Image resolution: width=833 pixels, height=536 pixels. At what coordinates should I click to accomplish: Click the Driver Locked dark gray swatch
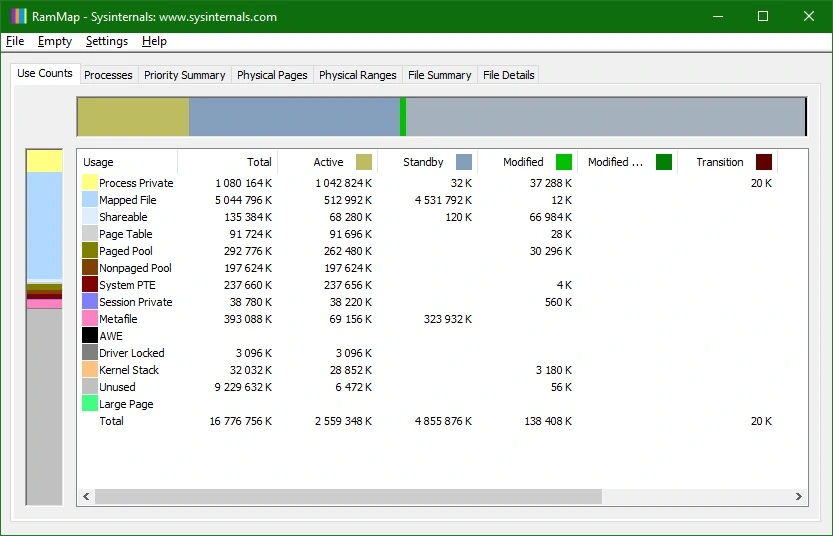coord(90,353)
